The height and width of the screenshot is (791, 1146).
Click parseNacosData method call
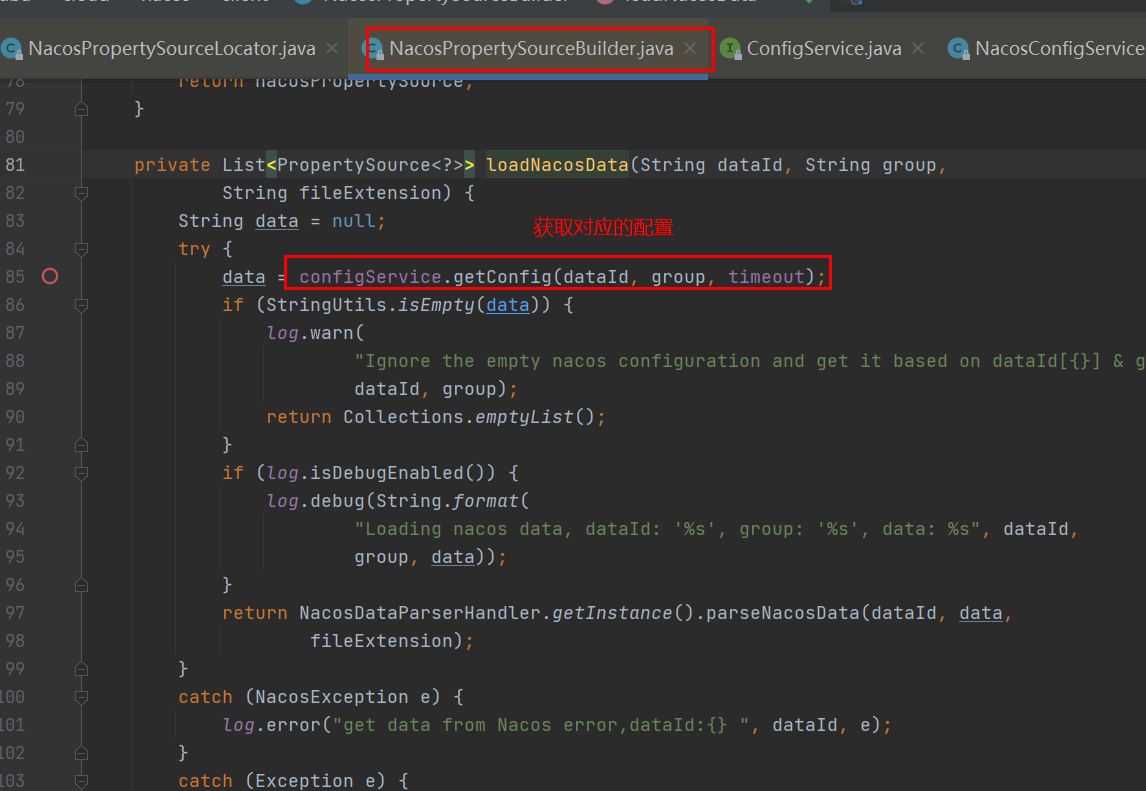coord(782,613)
